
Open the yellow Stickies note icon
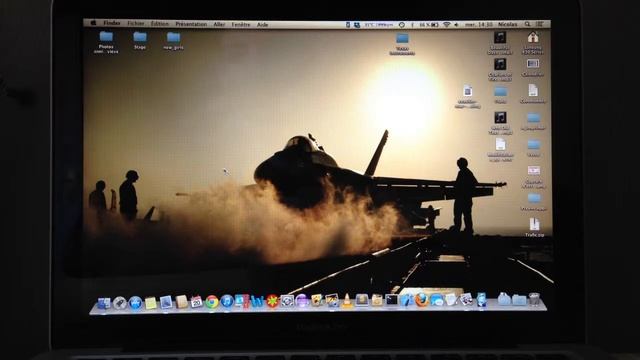151,302
